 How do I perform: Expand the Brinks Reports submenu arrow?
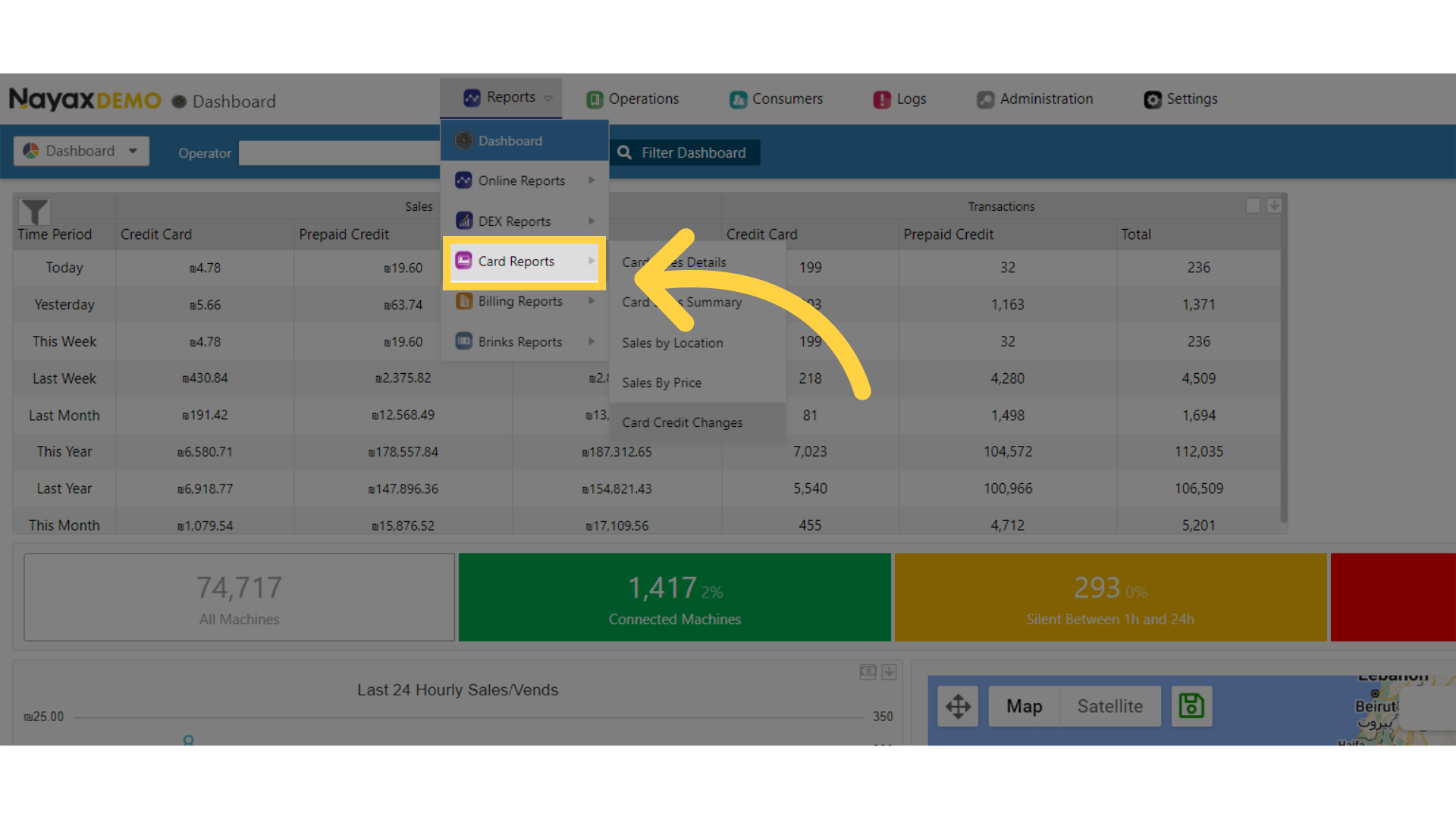[591, 341]
